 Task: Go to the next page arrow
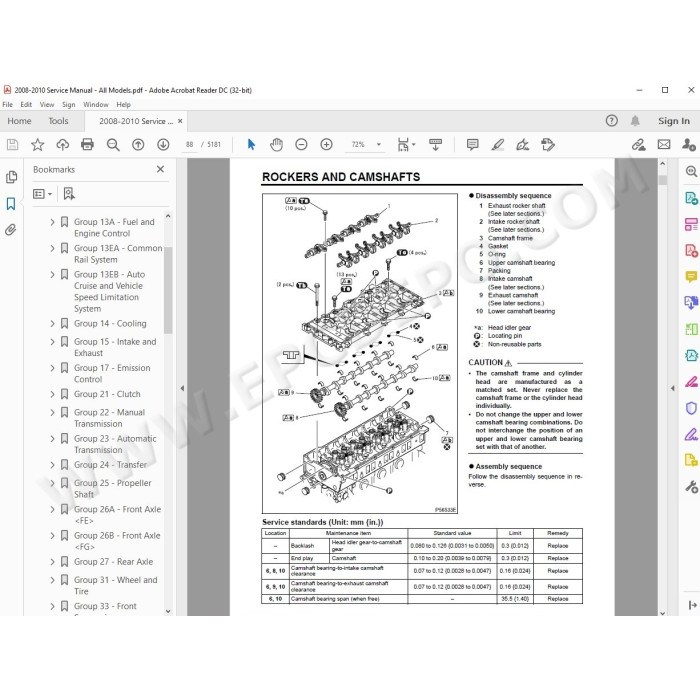[x=163, y=145]
